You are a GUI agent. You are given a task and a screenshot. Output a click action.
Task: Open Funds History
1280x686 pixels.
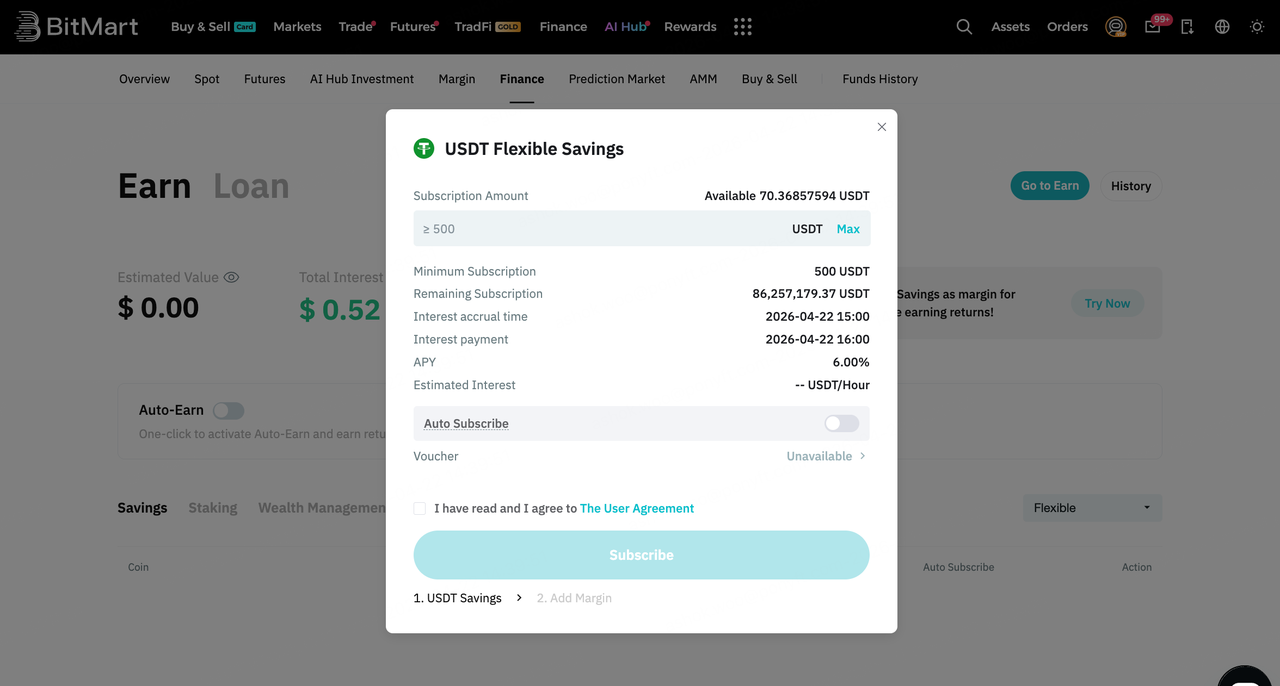tap(880, 79)
